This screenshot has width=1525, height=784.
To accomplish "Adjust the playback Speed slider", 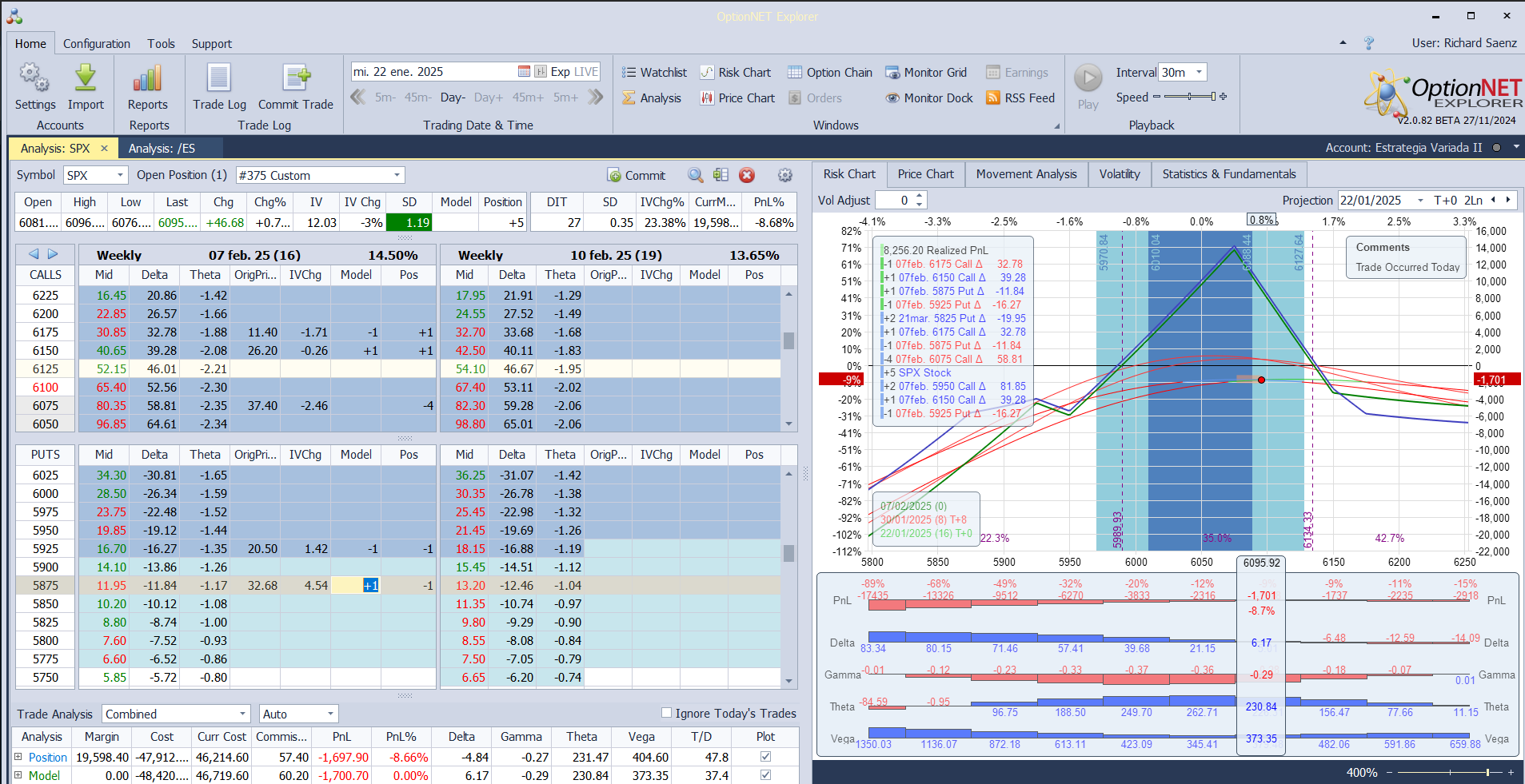I will pos(1190,97).
